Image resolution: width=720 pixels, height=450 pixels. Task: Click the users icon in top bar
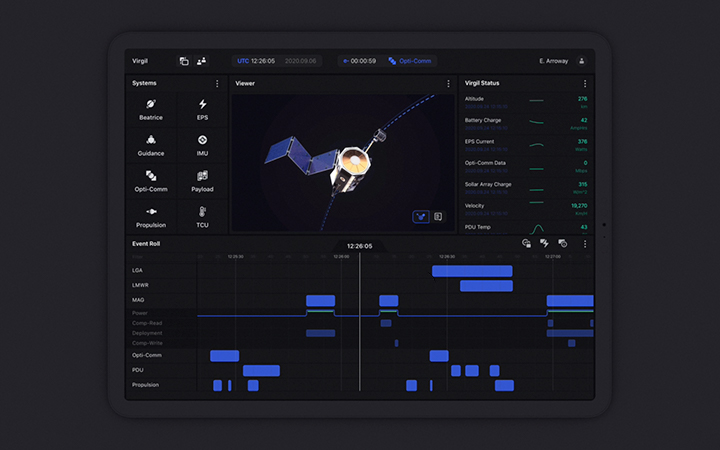click(x=201, y=61)
